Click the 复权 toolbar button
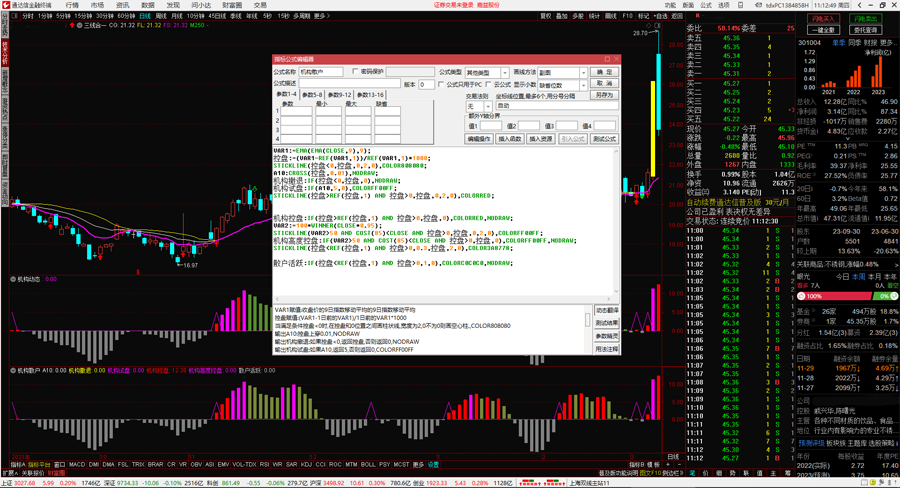 pos(546,16)
